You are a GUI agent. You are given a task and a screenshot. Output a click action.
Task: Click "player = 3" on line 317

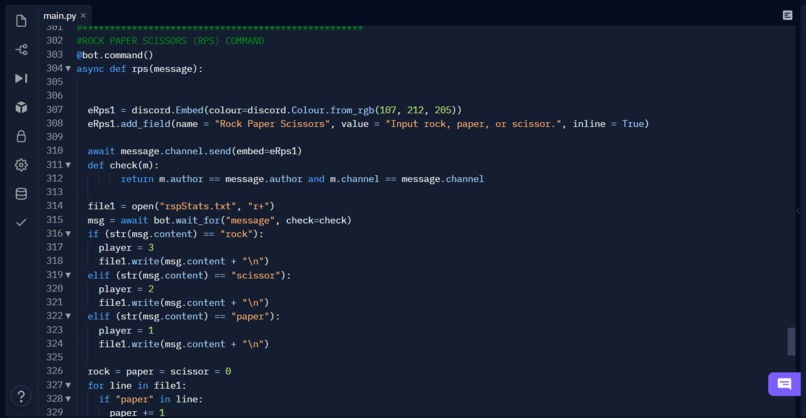(126, 248)
